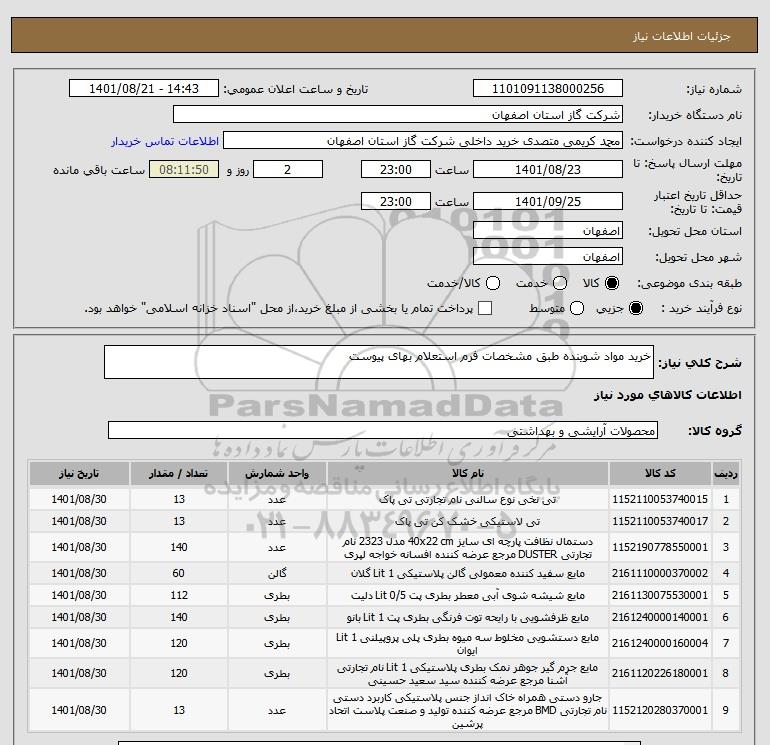The width and height of the screenshot is (770, 745).
Task: Click the remaining days field showing 2
Action: [288, 169]
